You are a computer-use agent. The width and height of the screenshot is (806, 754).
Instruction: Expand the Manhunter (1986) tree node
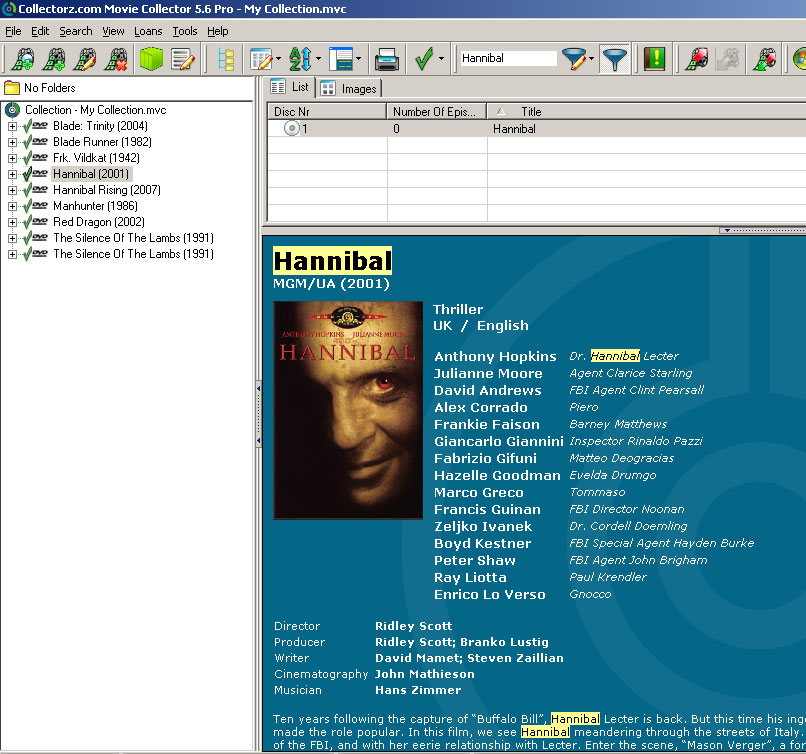[x=12, y=206]
